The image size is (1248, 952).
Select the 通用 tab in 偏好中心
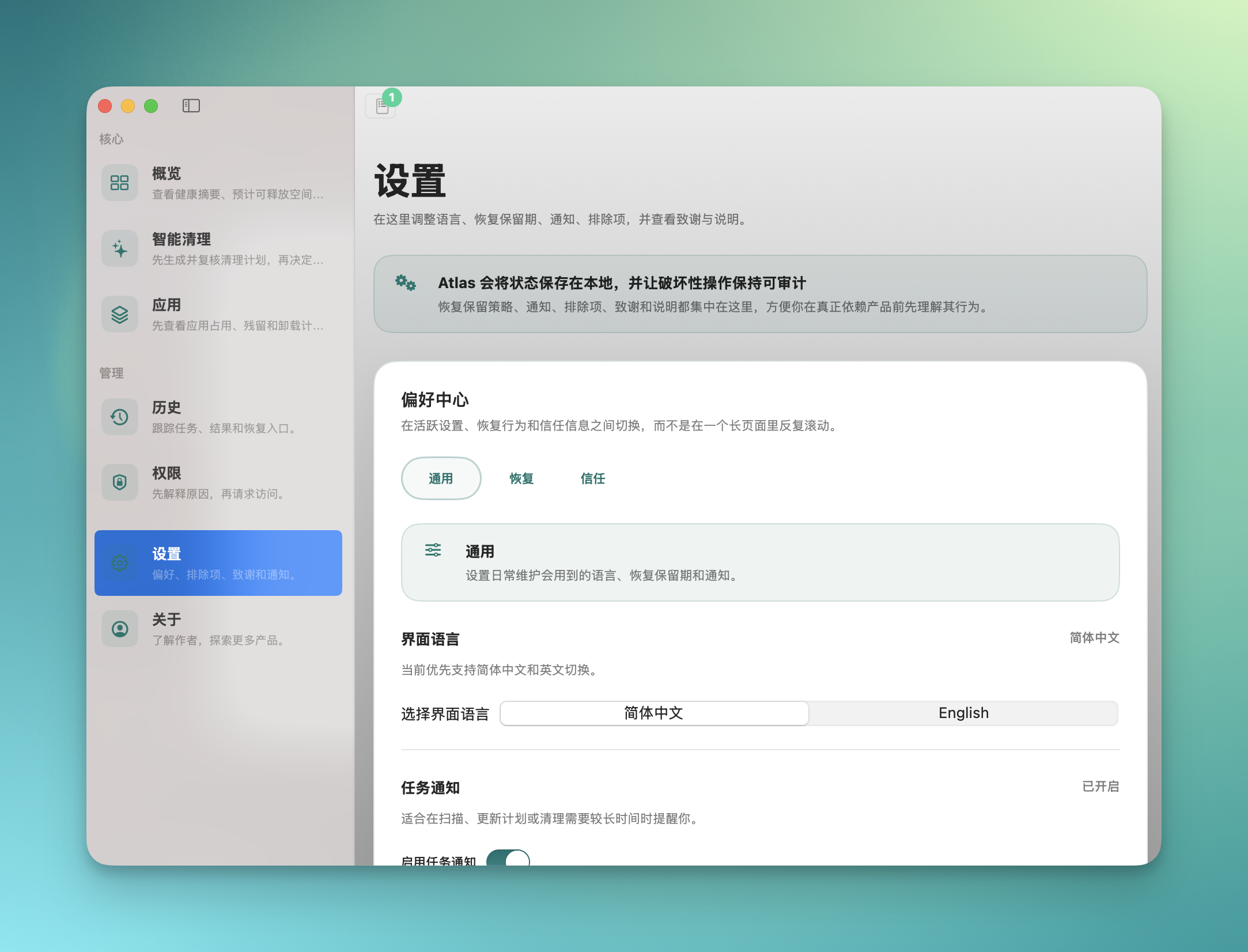(x=441, y=478)
